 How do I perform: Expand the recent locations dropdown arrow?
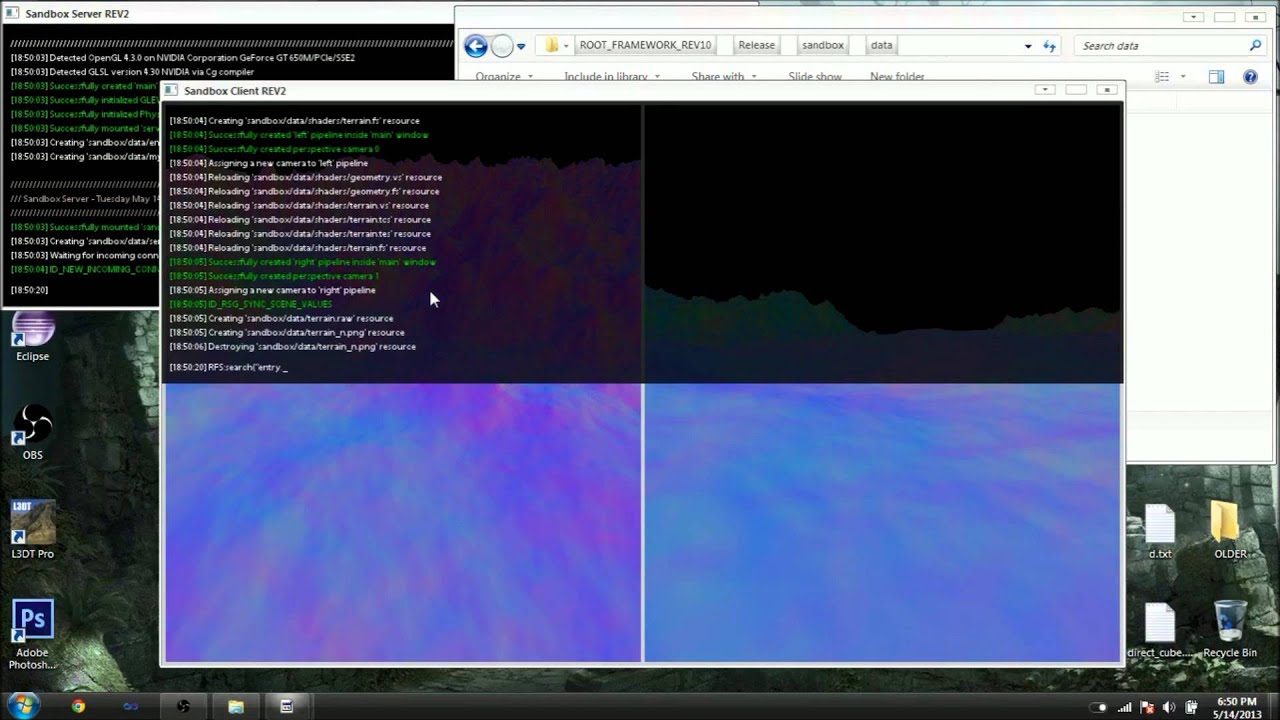point(521,46)
